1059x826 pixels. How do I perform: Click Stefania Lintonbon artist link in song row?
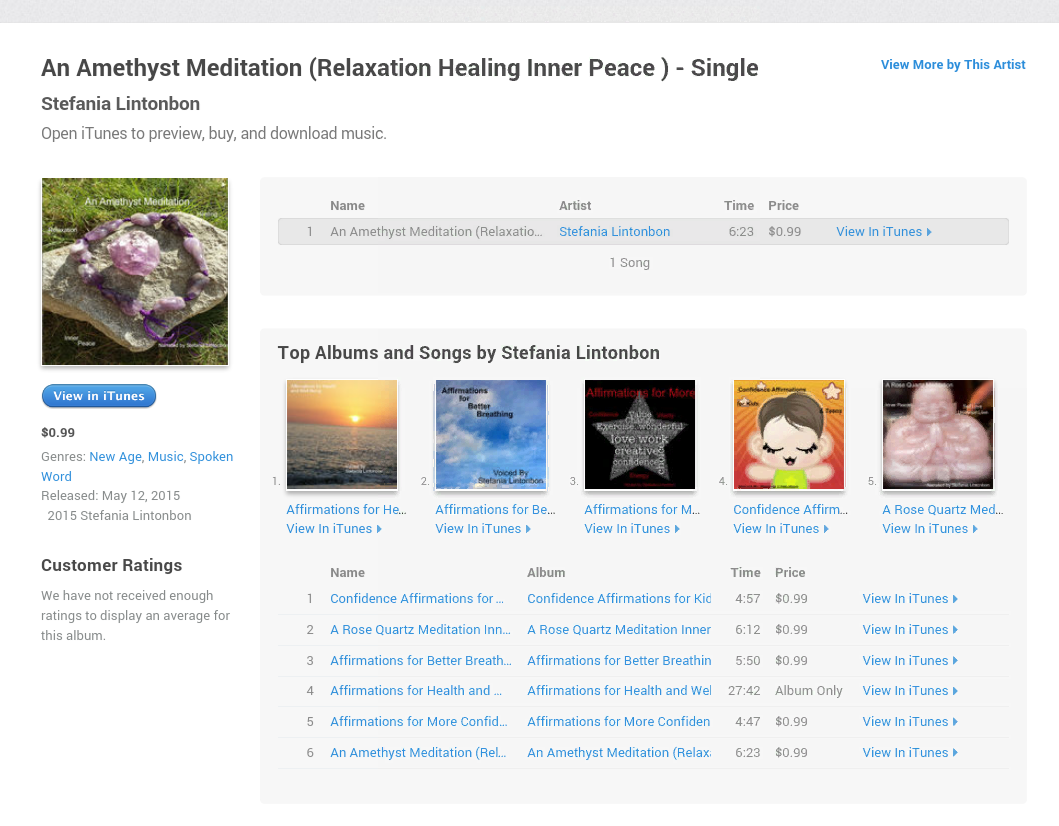coord(614,232)
